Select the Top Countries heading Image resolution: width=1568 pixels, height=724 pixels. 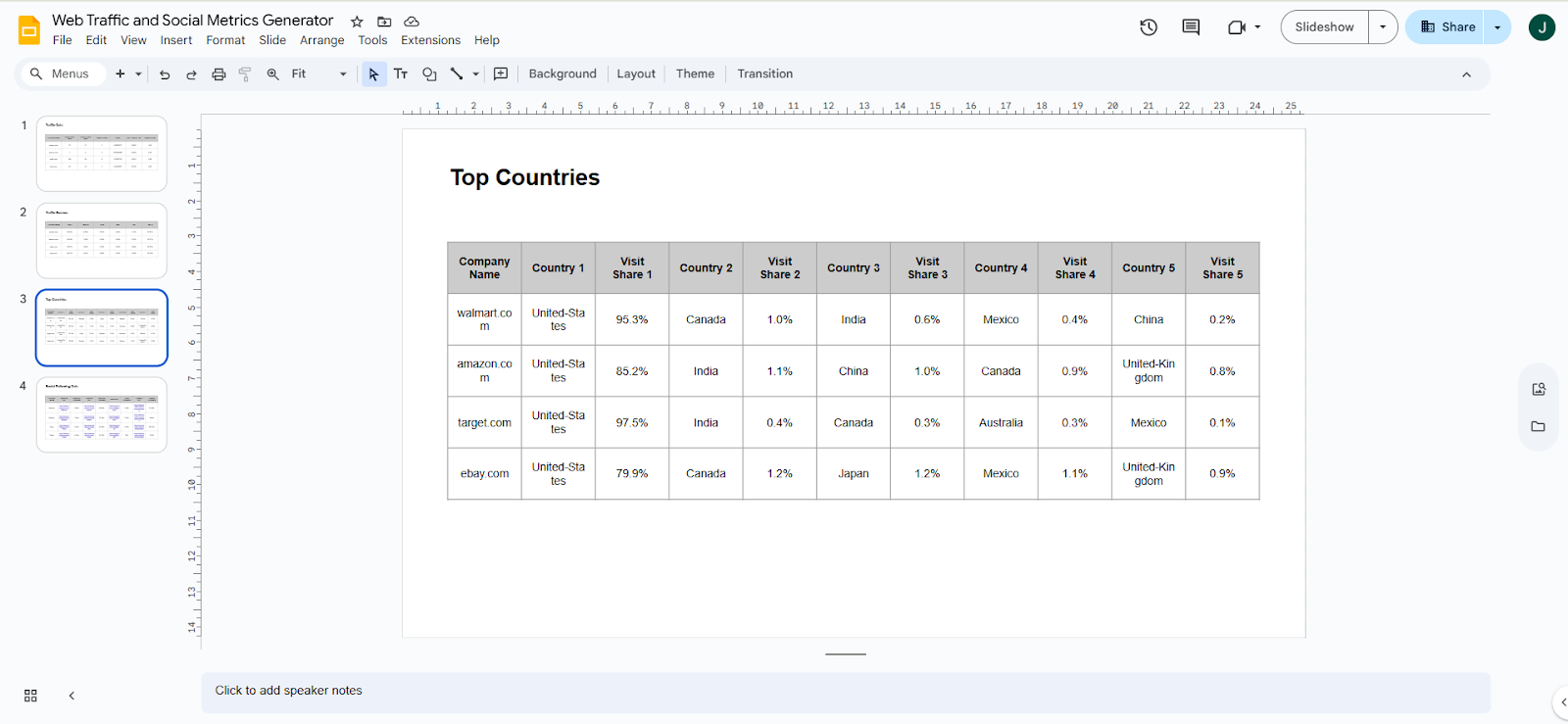(x=525, y=177)
